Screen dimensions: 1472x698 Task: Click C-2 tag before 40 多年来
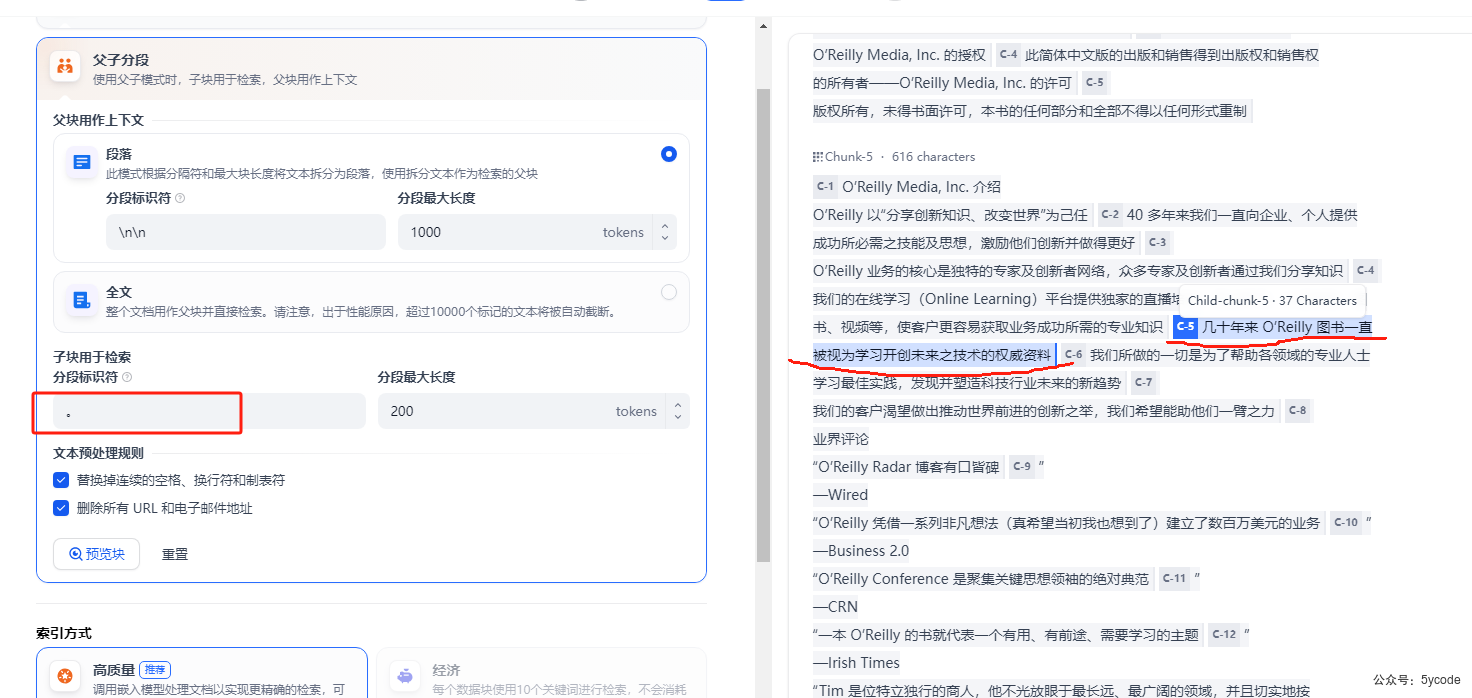point(1109,215)
